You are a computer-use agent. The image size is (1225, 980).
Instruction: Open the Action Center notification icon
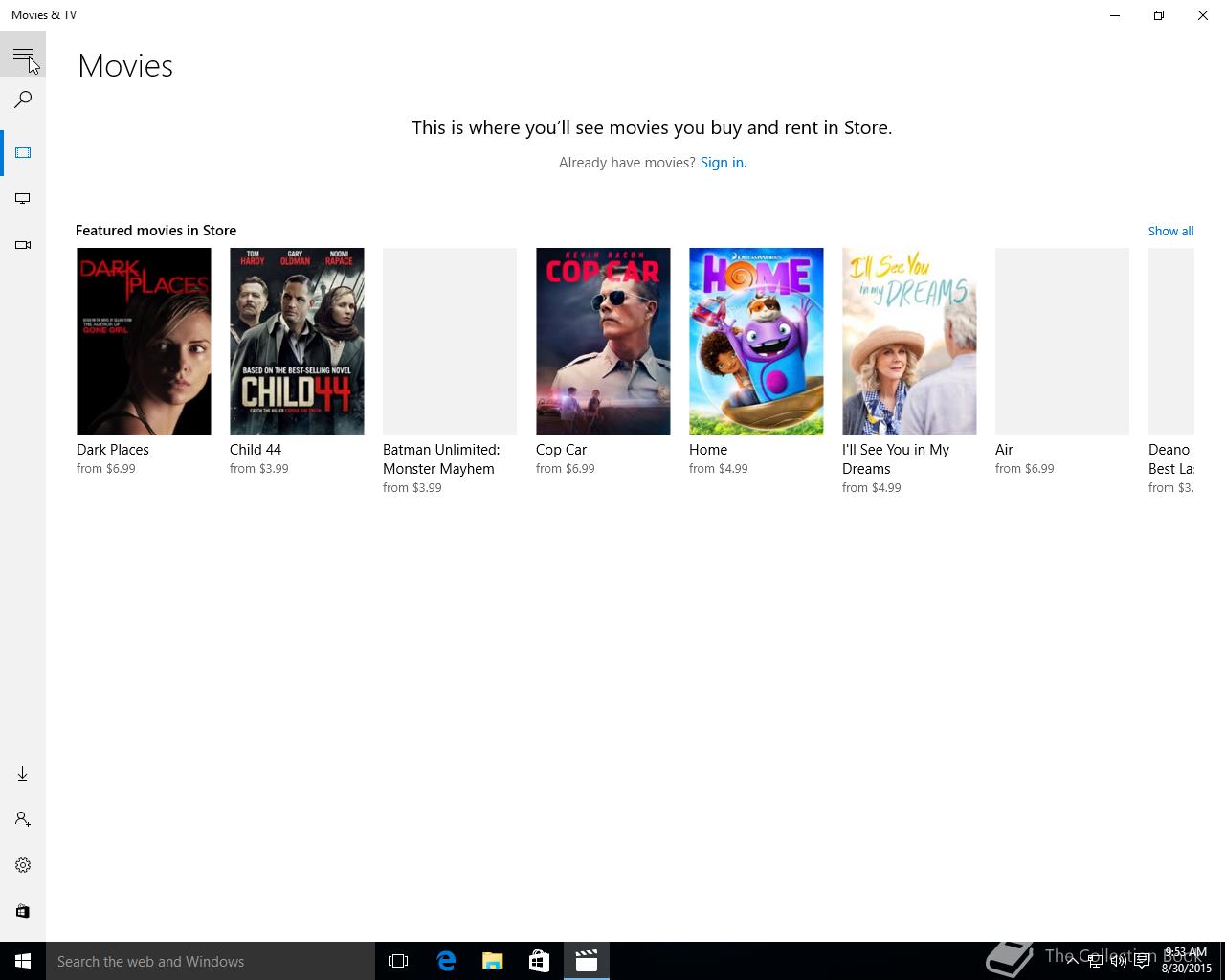pyautogui.click(x=1142, y=961)
